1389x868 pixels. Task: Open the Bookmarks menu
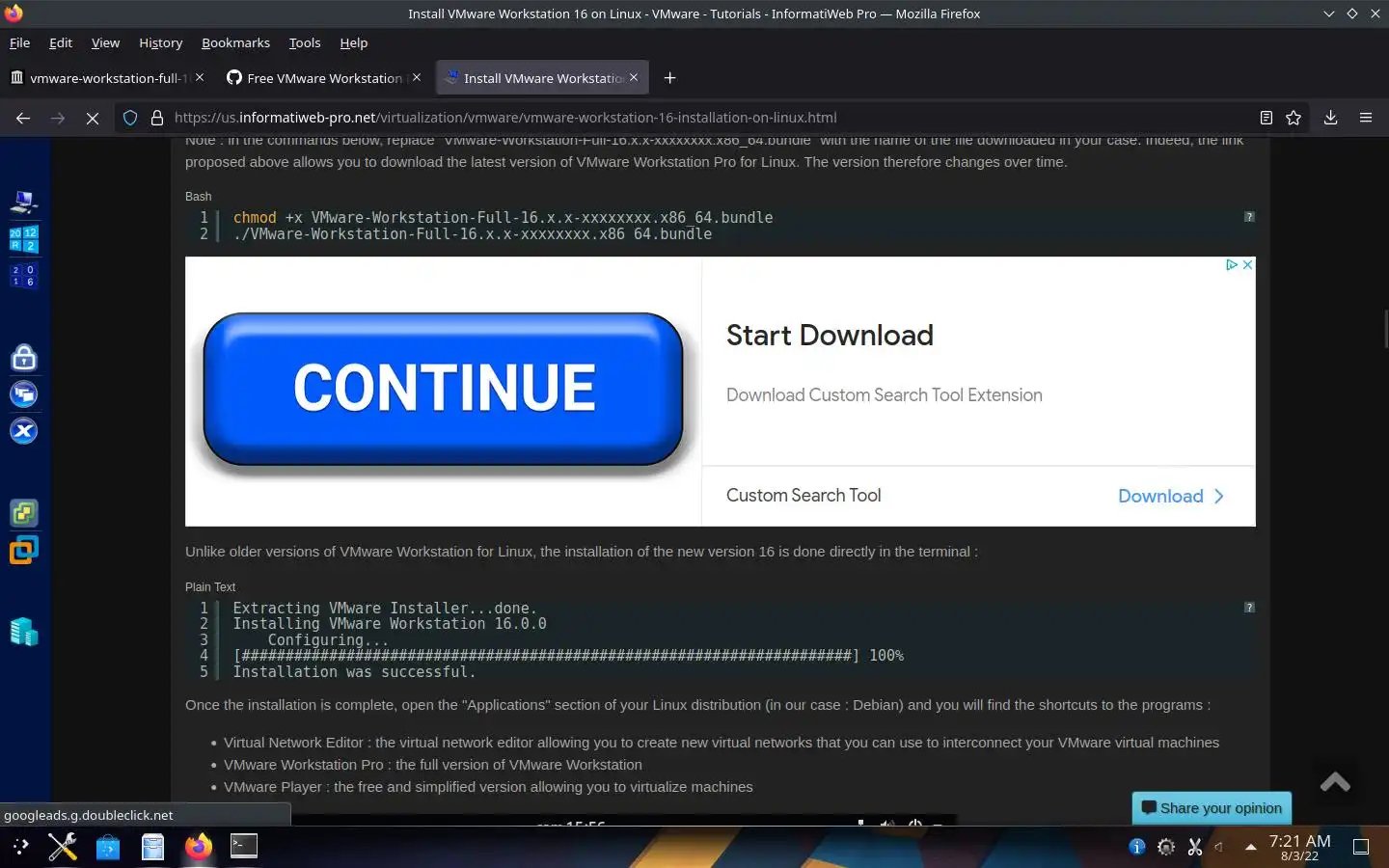235,42
